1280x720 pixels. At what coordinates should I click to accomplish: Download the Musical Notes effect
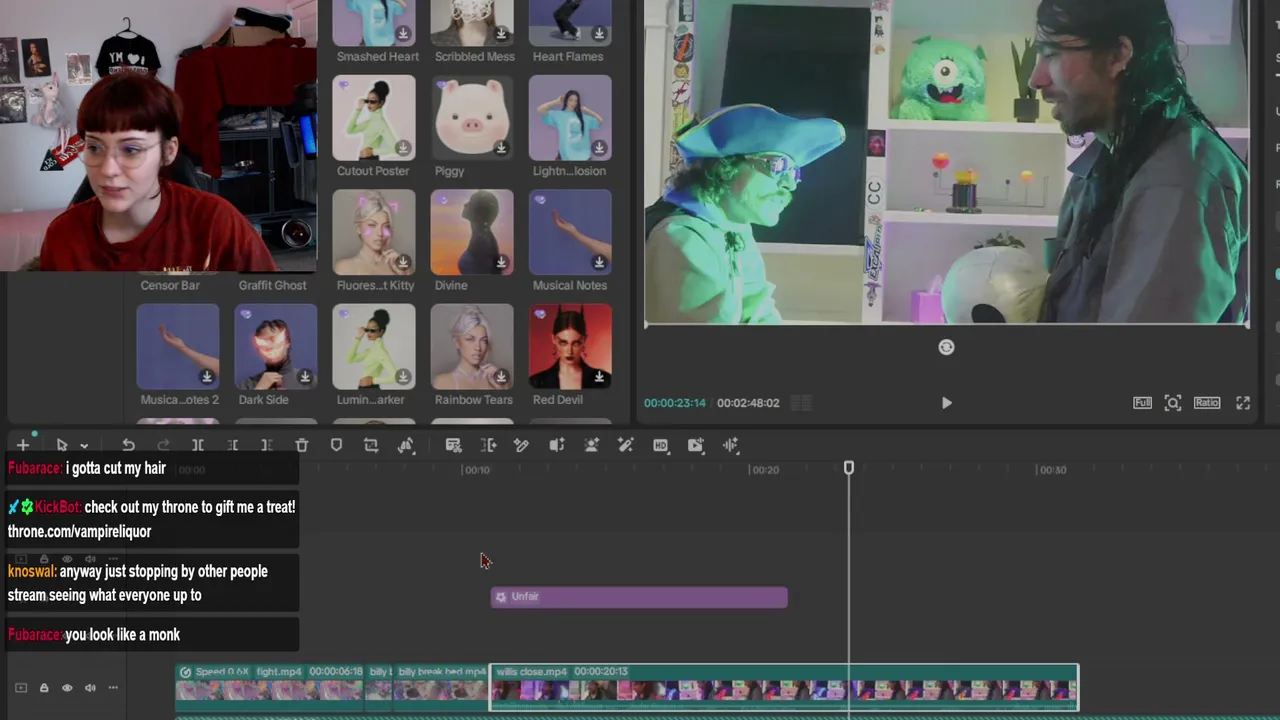[599, 262]
